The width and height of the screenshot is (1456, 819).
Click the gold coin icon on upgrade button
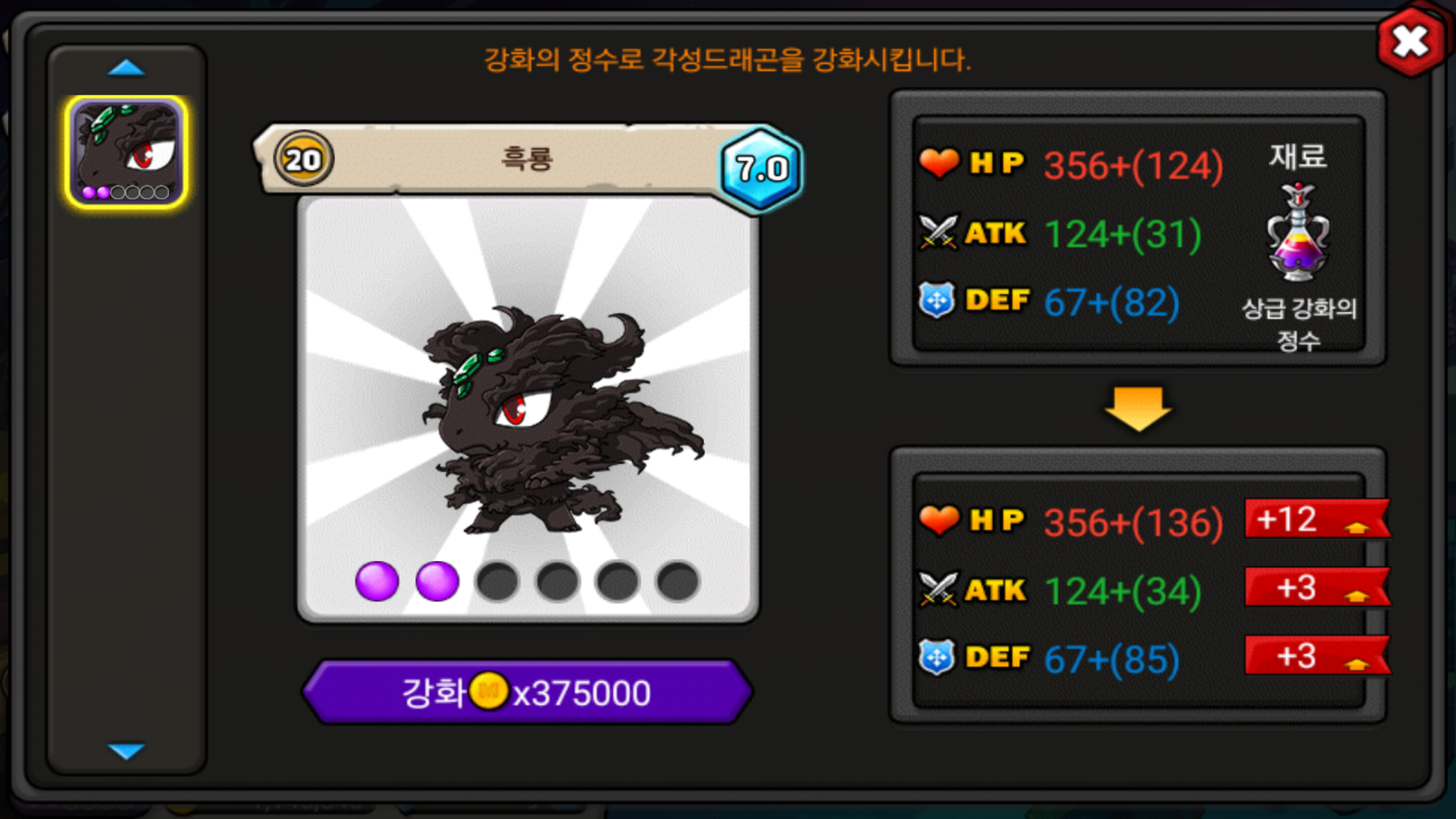pyautogui.click(x=489, y=691)
